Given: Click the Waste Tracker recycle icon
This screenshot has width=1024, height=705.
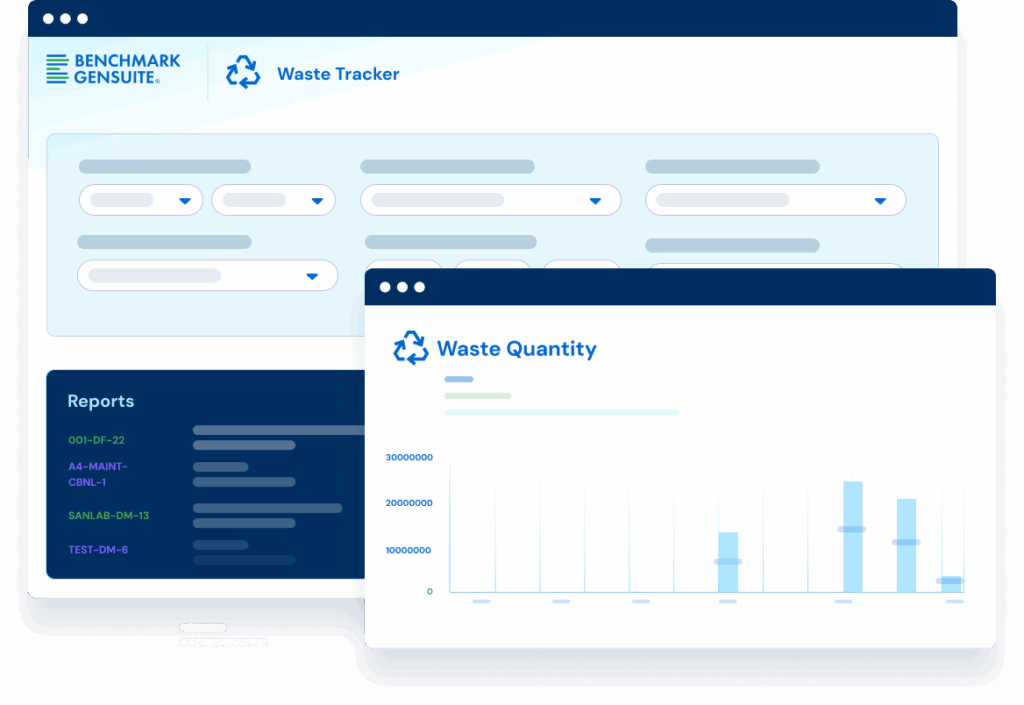Looking at the screenshot, I should coord(243,73).
